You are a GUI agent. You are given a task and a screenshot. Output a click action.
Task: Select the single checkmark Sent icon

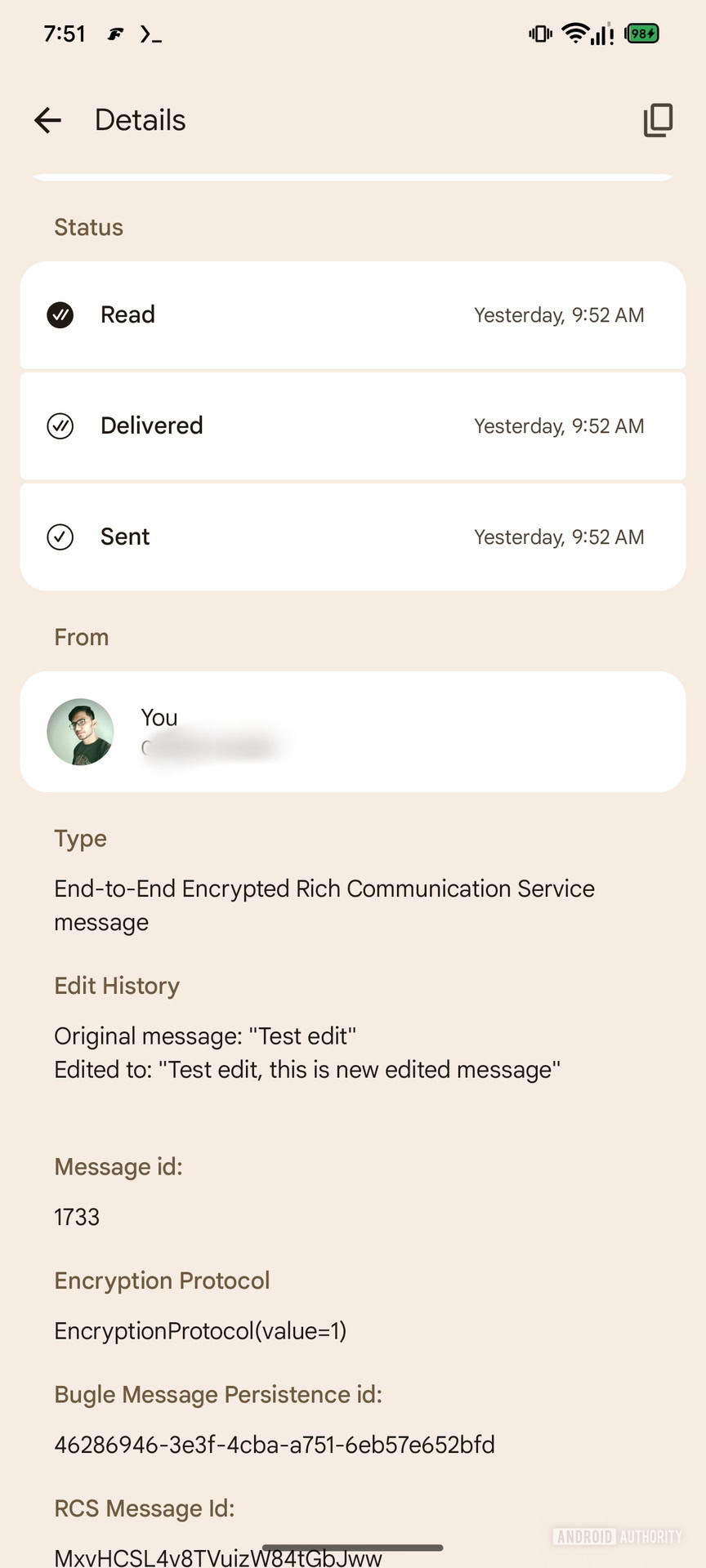(x=60, y=537)
